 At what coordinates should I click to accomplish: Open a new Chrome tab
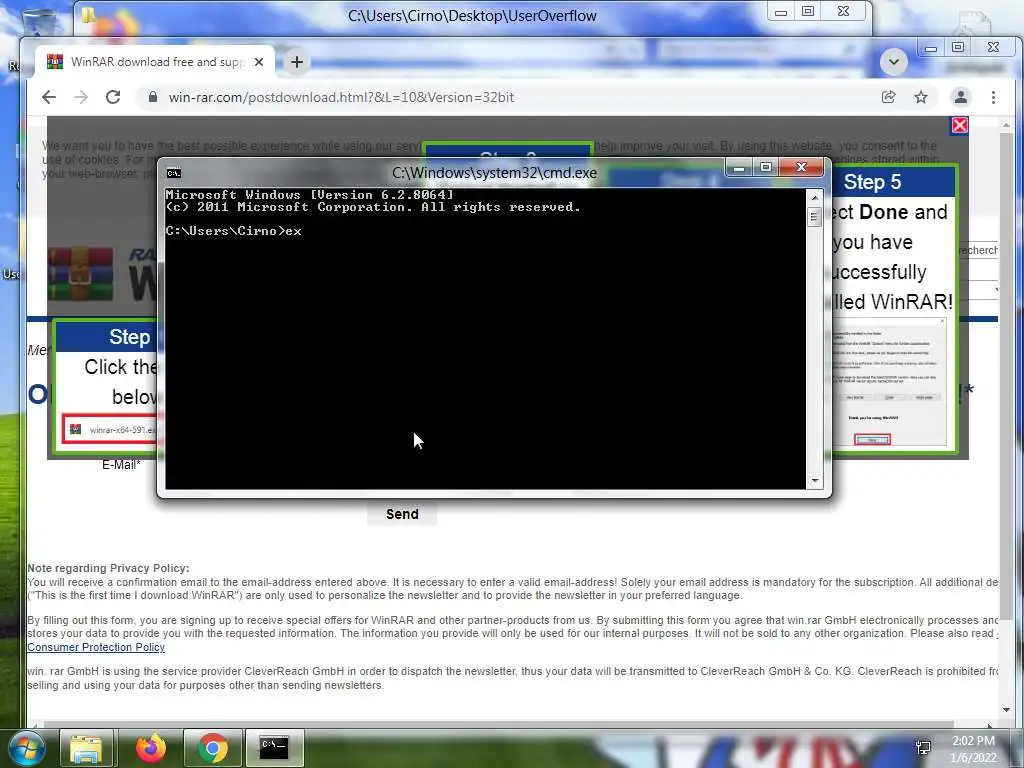pyautogui.click(x=296, y=62)
